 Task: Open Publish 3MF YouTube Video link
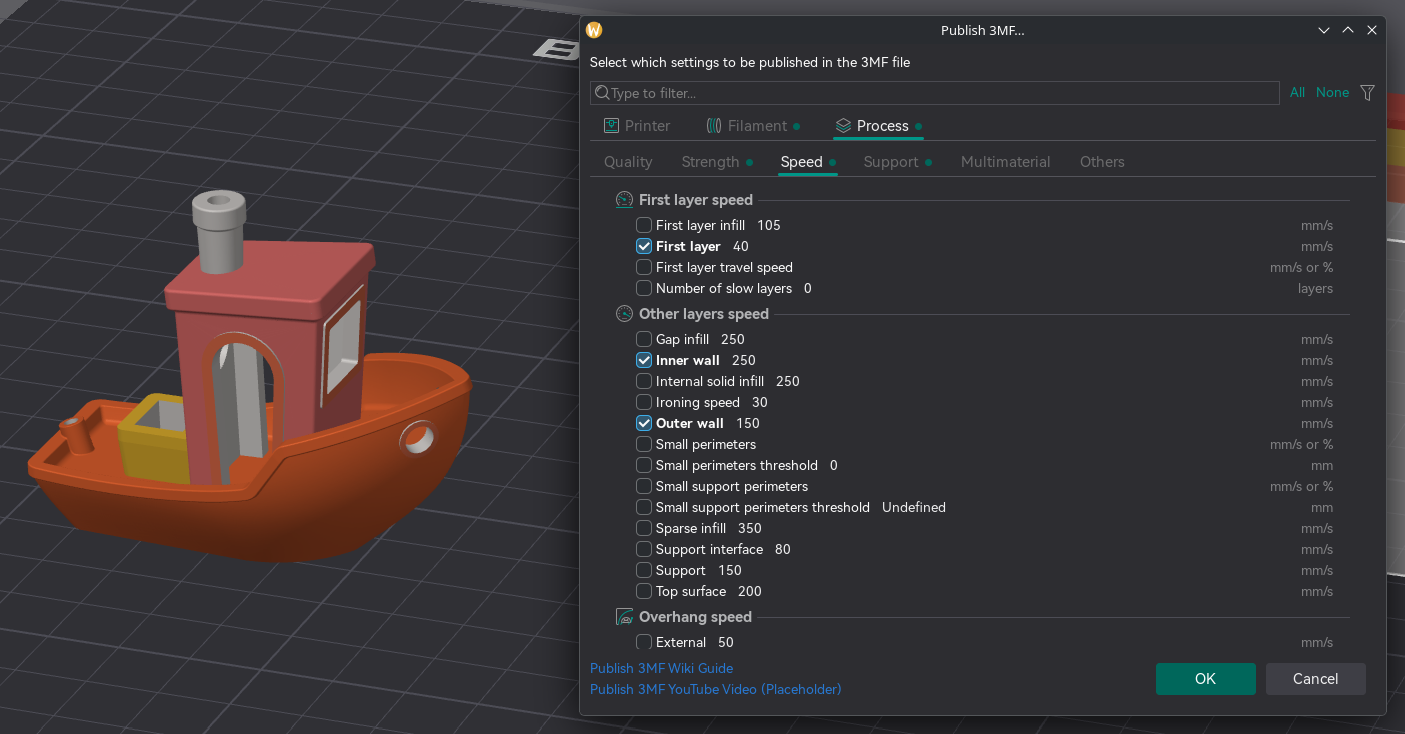716,689
